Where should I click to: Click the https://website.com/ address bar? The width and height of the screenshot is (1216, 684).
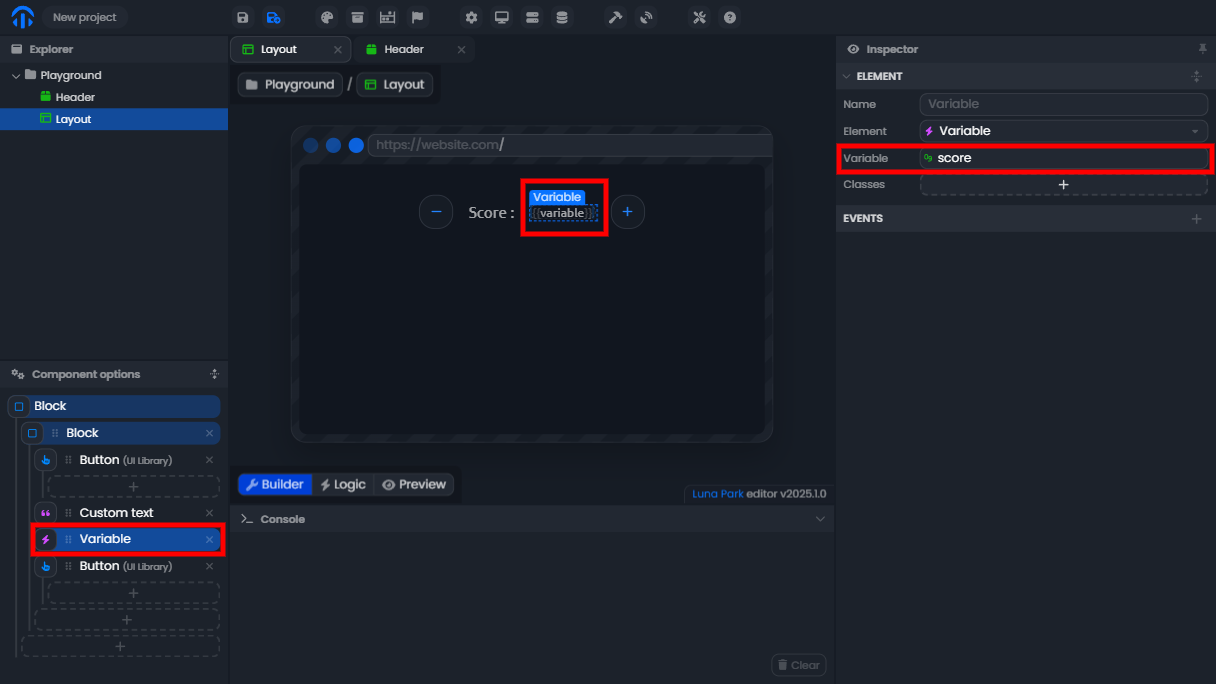[570, 145]
